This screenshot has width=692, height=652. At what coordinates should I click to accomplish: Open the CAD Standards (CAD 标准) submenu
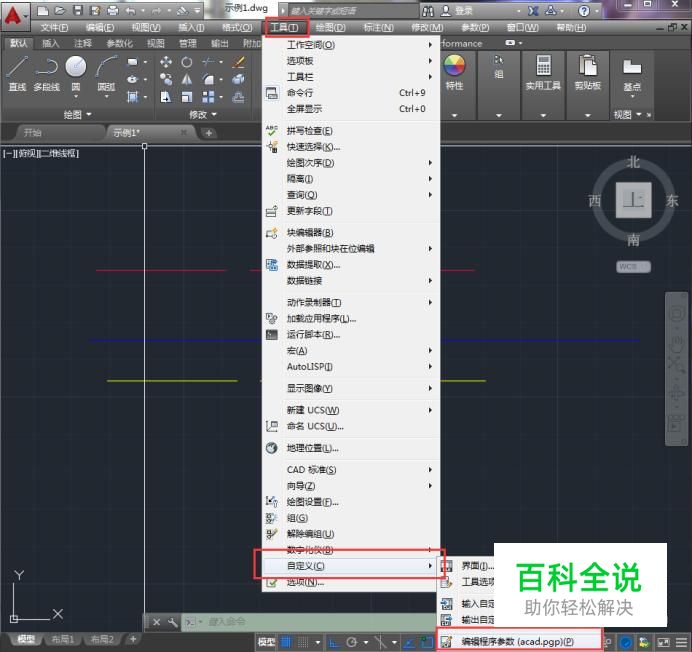coord(351,470)
